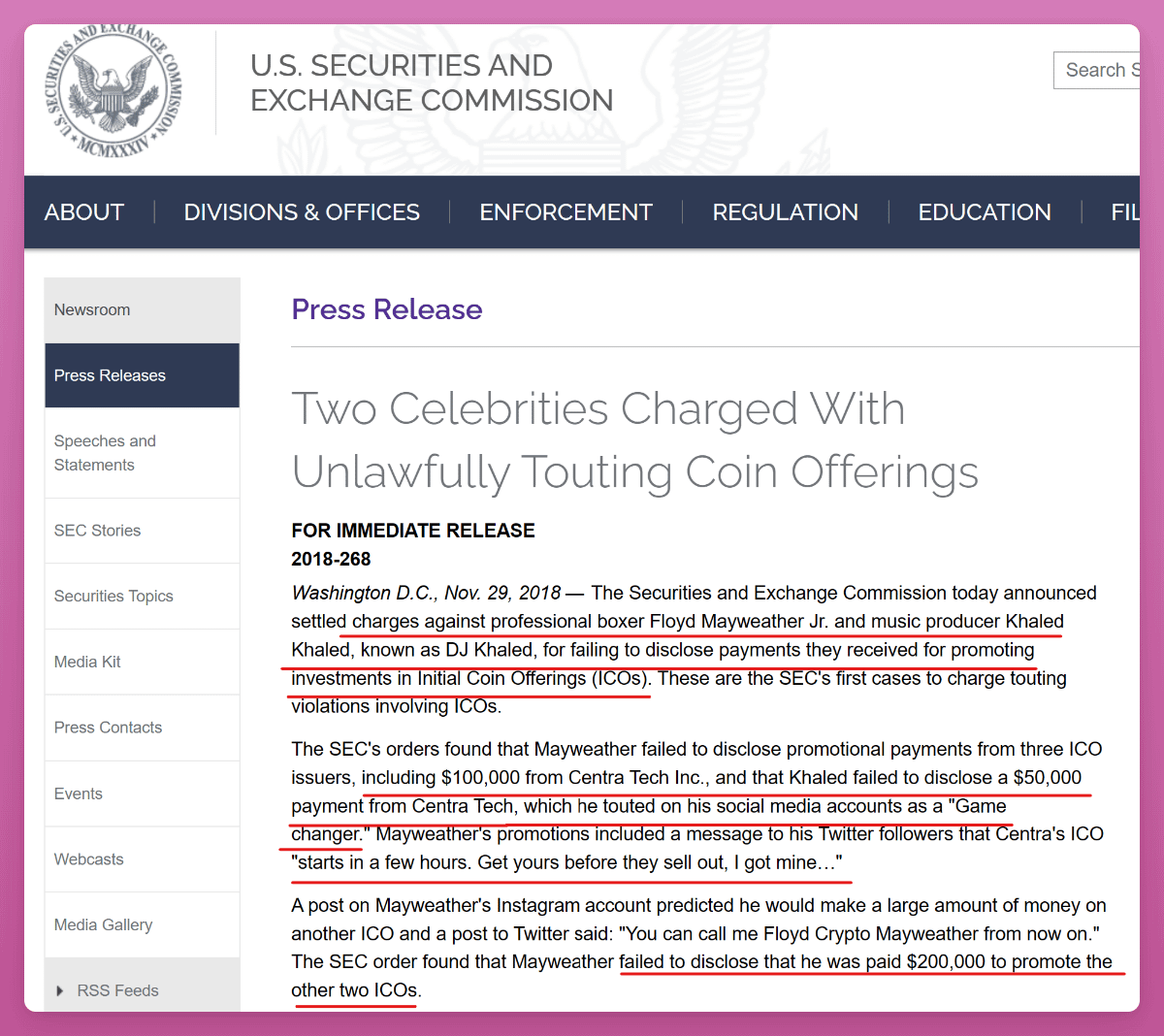Open Press Contacts in sidebar
Image resolution: width=1164 pixels, height=1036 pixels.
[x=108, y=728]
